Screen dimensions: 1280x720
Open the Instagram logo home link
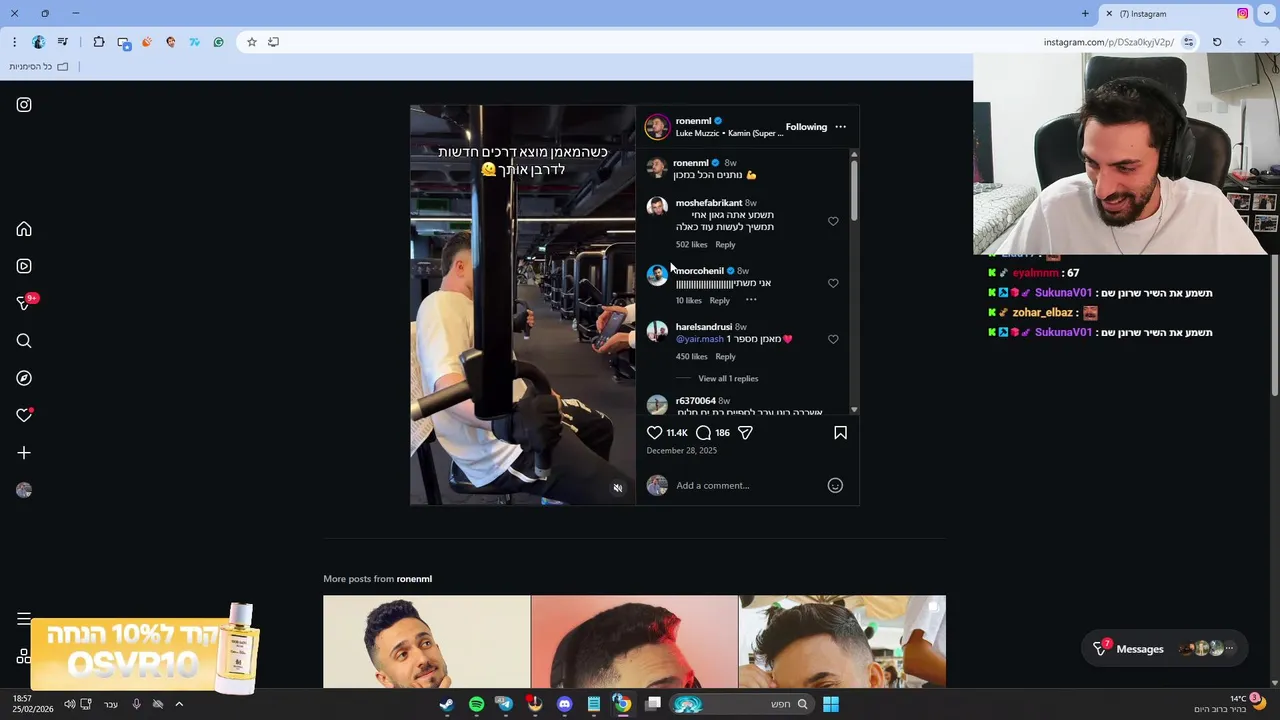pos(24,105)
